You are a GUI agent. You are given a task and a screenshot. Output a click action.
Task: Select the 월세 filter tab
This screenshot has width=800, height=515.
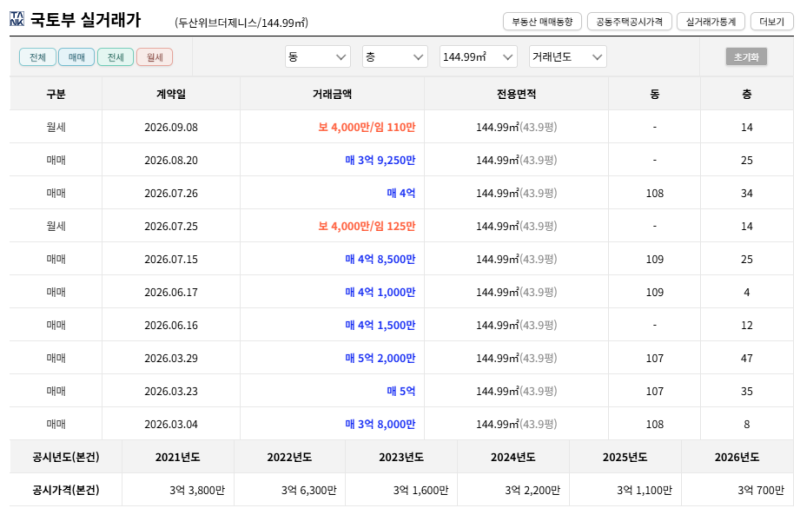pos(155,57)
